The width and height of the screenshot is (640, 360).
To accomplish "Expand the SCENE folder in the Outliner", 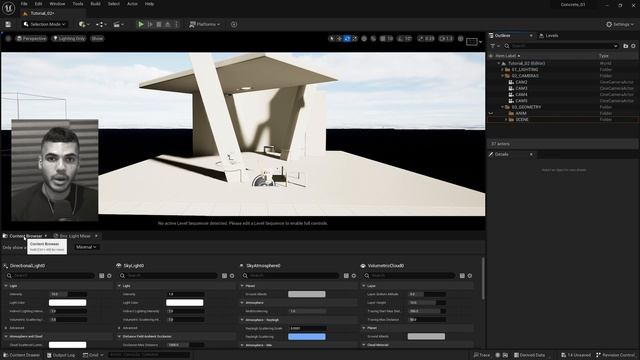I will click(x=506, y=120).
